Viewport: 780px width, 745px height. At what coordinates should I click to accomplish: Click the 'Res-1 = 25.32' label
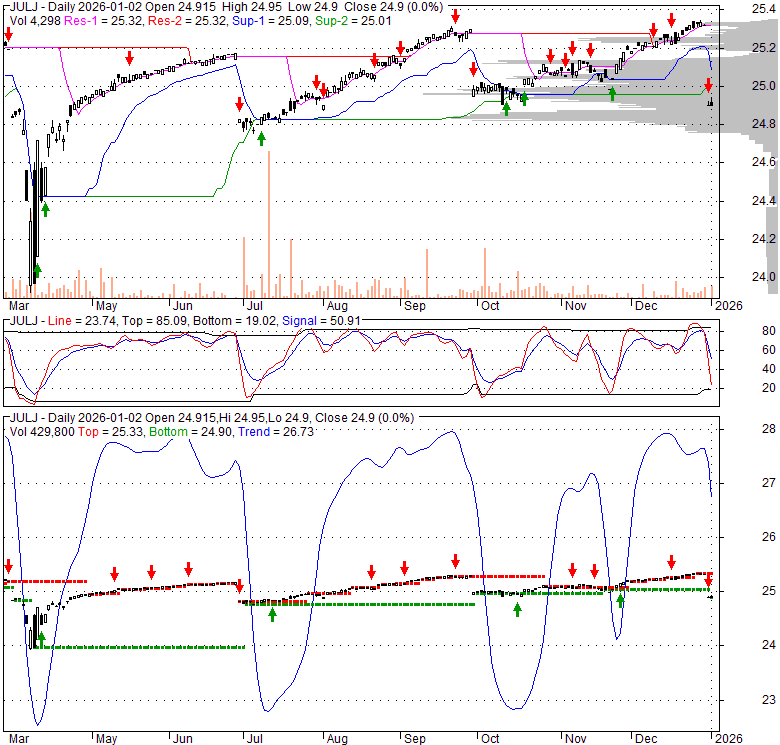[103, 21]
